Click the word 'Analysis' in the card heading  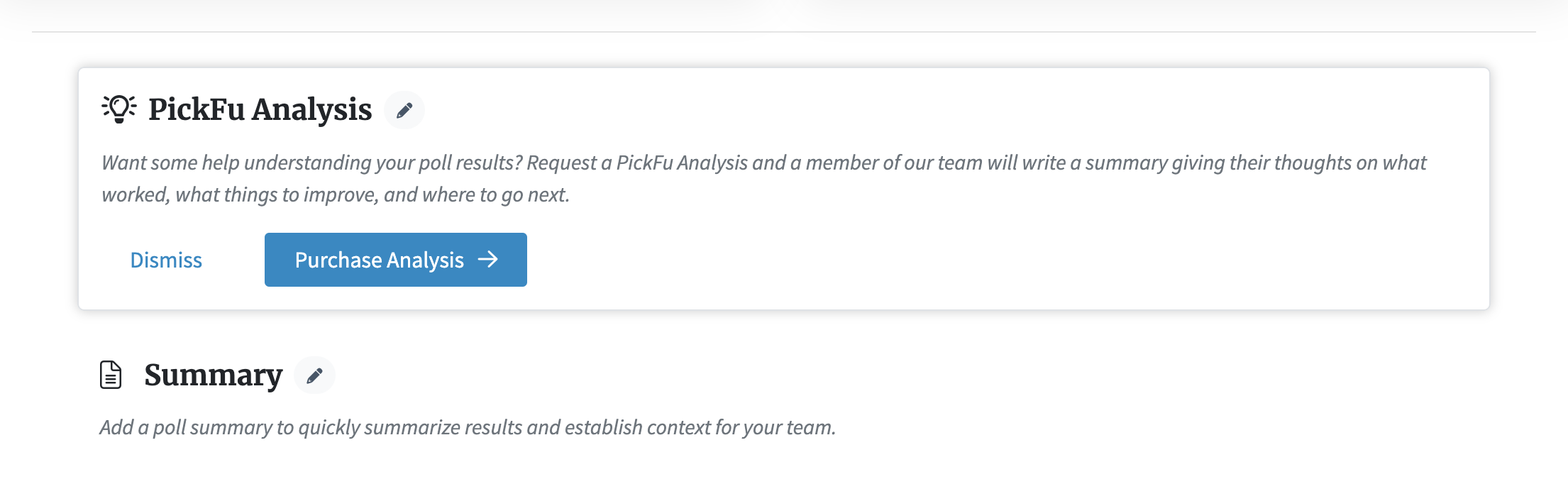pyautogui.click(x=311, y=109)
